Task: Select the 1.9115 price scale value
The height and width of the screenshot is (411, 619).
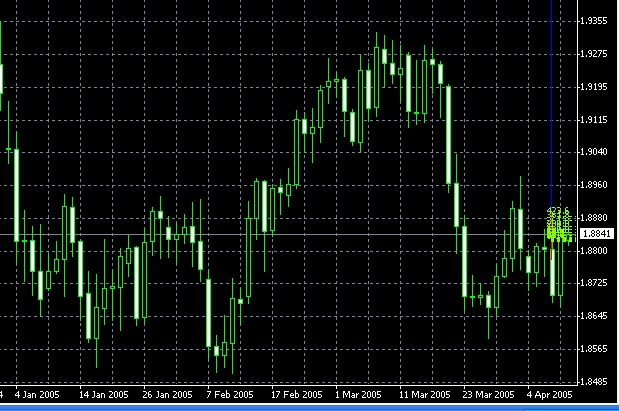Action: coord(594,120)
